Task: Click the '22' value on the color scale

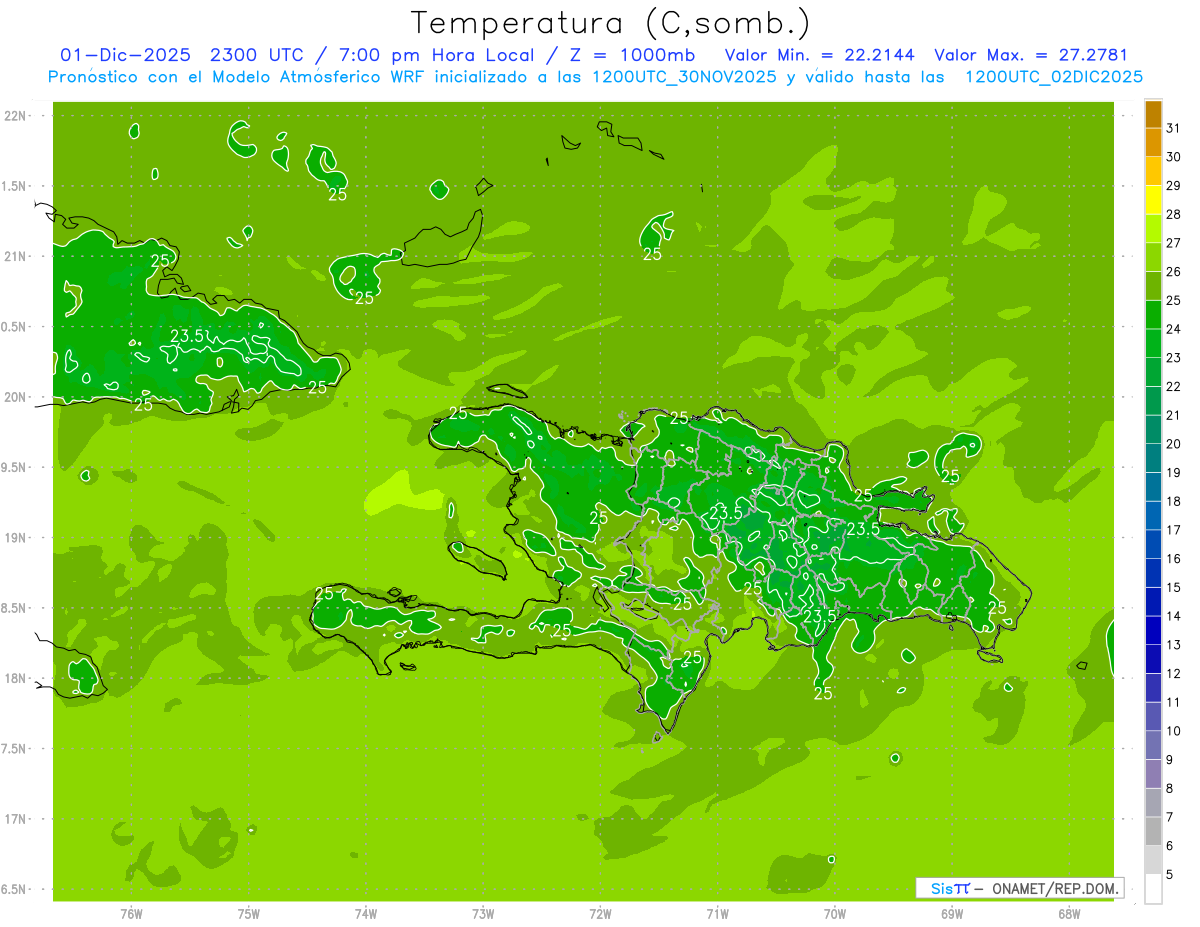Action: [1173, 386]
